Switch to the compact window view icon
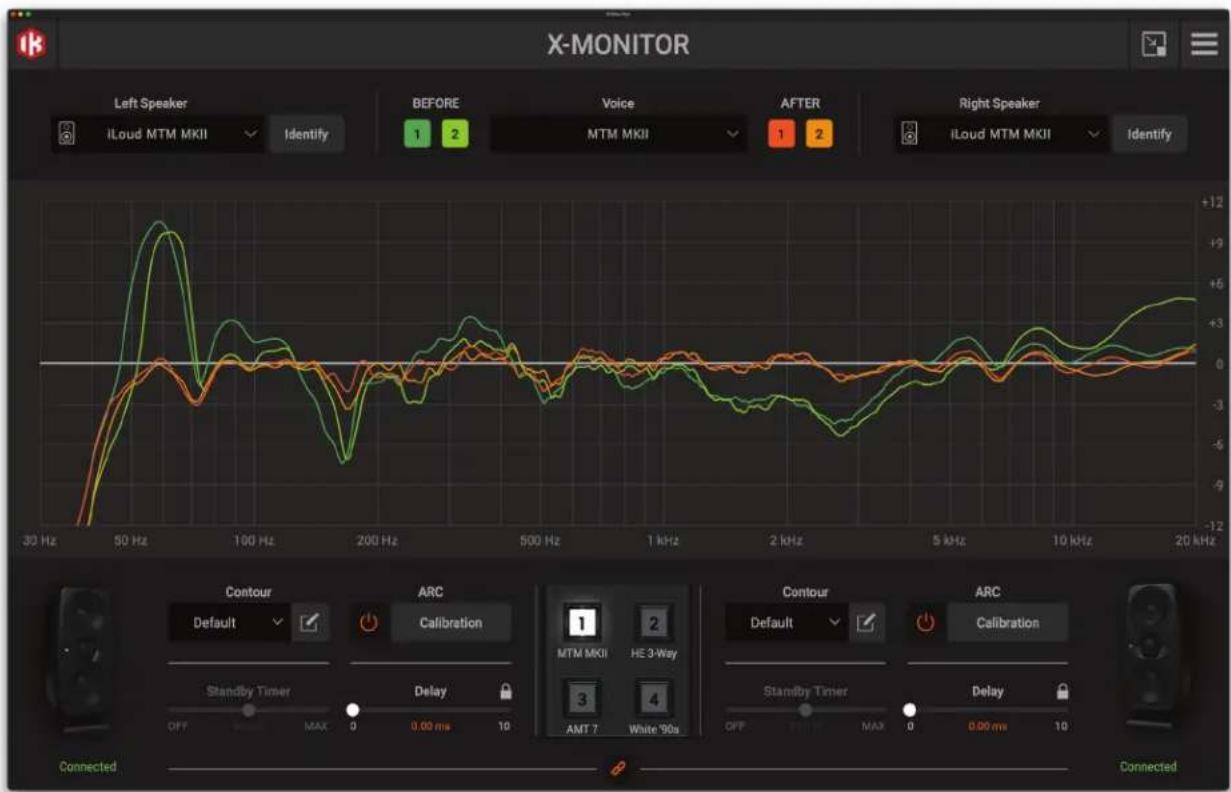This screenshot has height=792, width=1231. (1155, 44)
